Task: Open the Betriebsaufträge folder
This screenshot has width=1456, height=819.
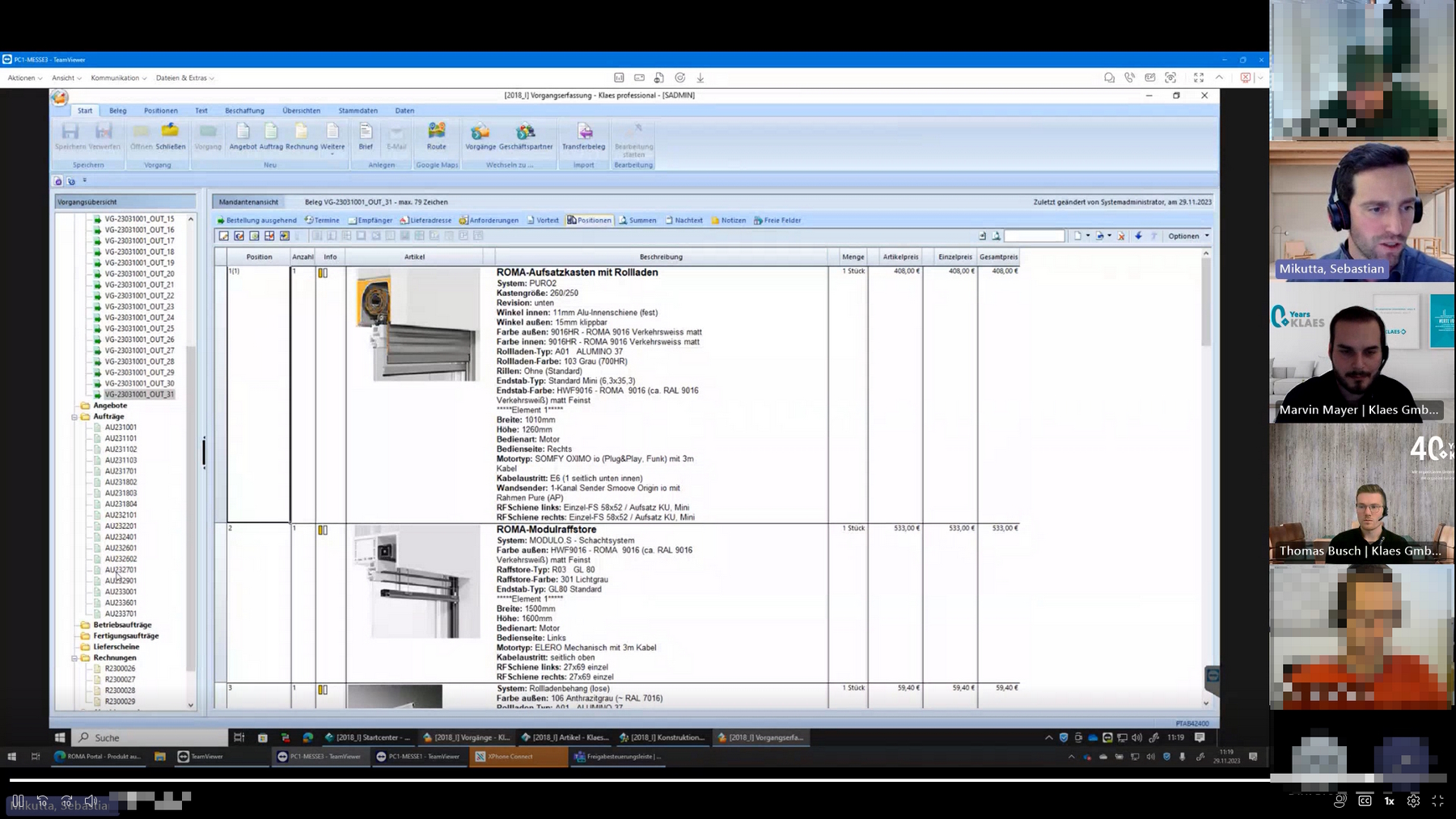Action: click(122, 625)
